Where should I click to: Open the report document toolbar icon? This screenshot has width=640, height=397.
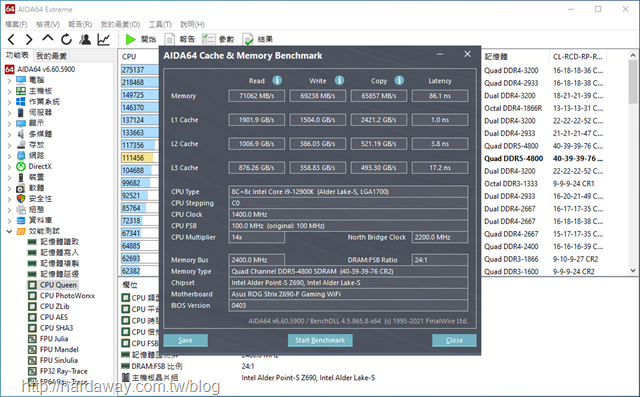(169, 39)
